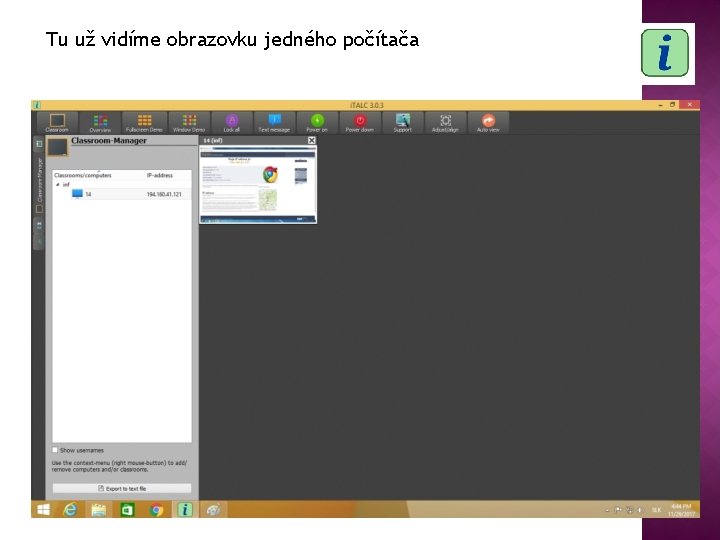The image size is (720, 540).
Task: Click the Classroom-Manager blackboard icon
Action: point(58,147)
